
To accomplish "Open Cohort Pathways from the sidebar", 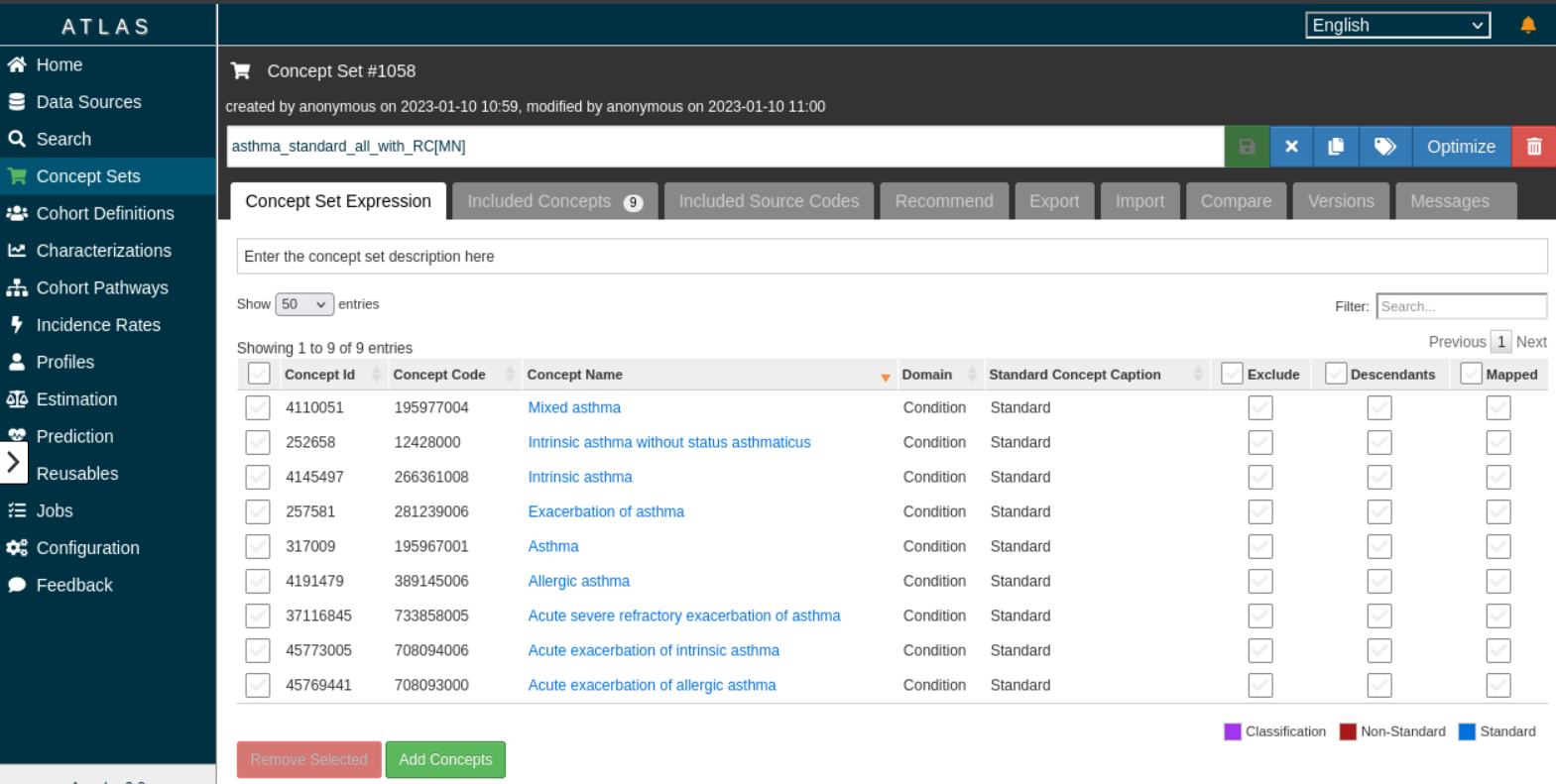I will [101, 287].
